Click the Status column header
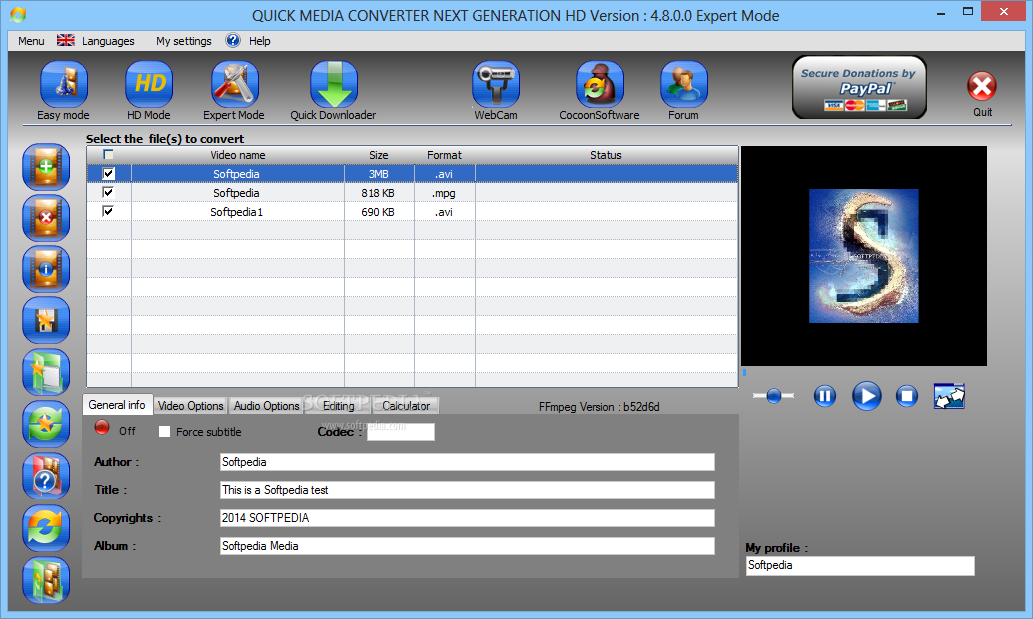Viewport: 1033px width, 619px height. coord(606,155)
